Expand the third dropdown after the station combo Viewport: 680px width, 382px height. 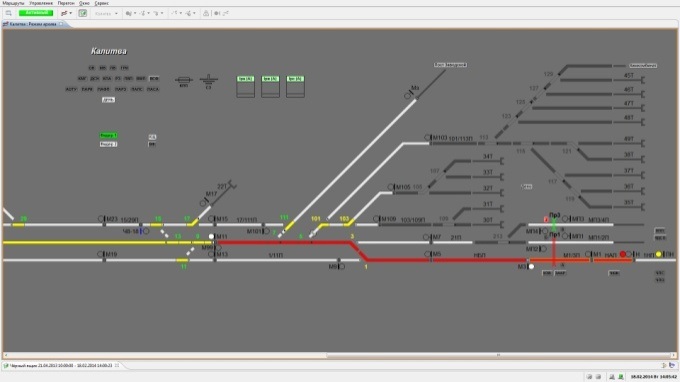tap(162, 13)
